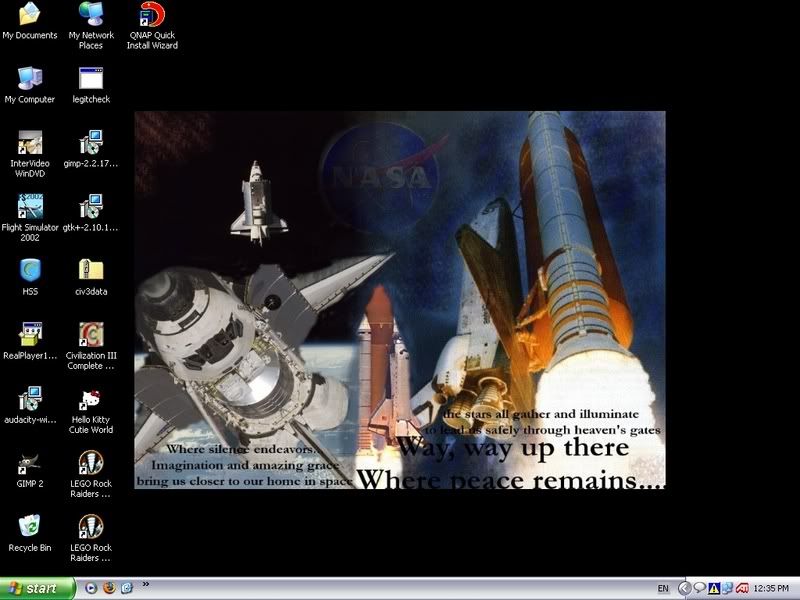Open the EN language bar selector
This screenshot has height=600, width=800.
(663, 589)
